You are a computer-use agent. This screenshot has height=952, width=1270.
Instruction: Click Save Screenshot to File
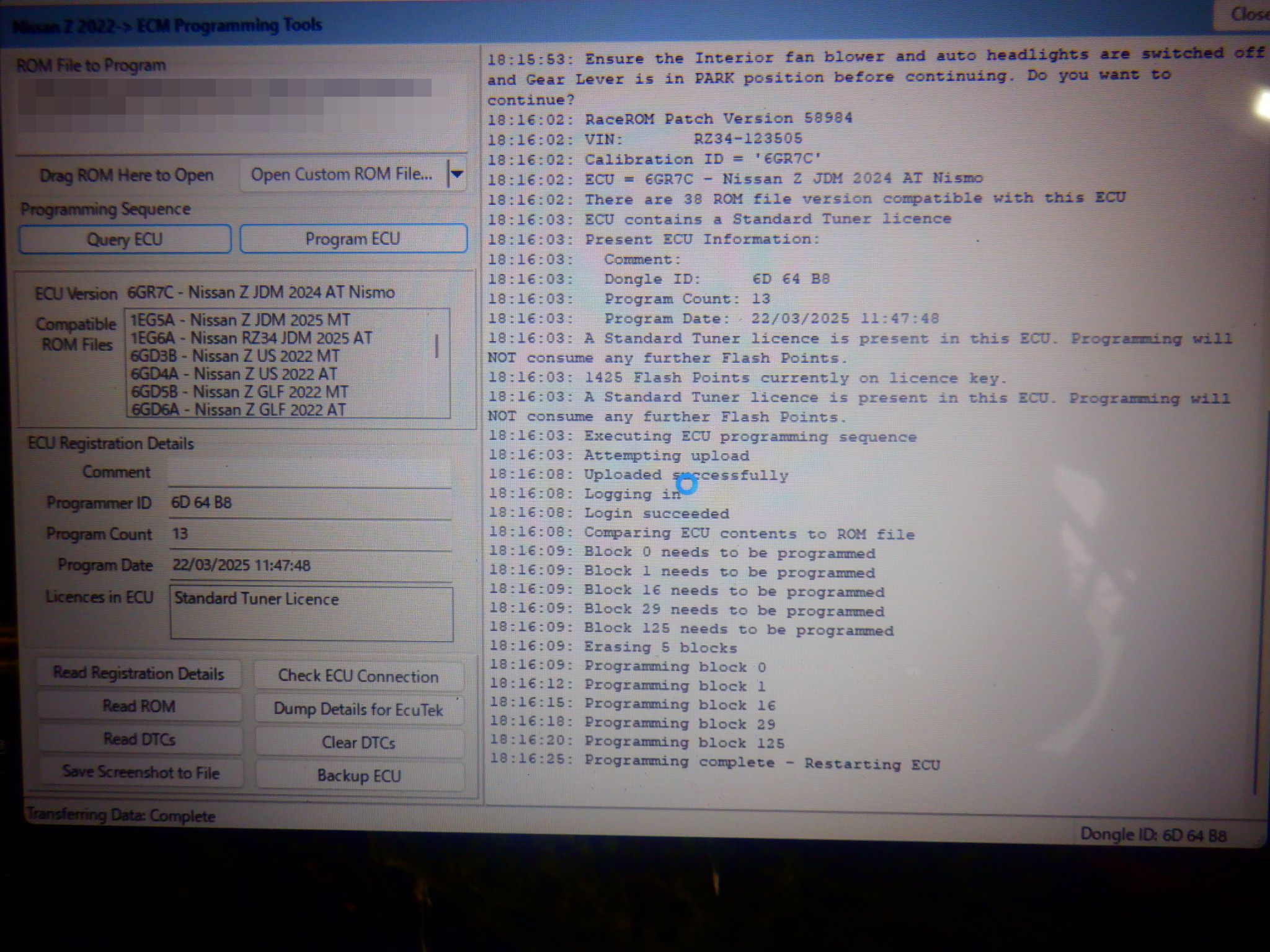[141, 773]
